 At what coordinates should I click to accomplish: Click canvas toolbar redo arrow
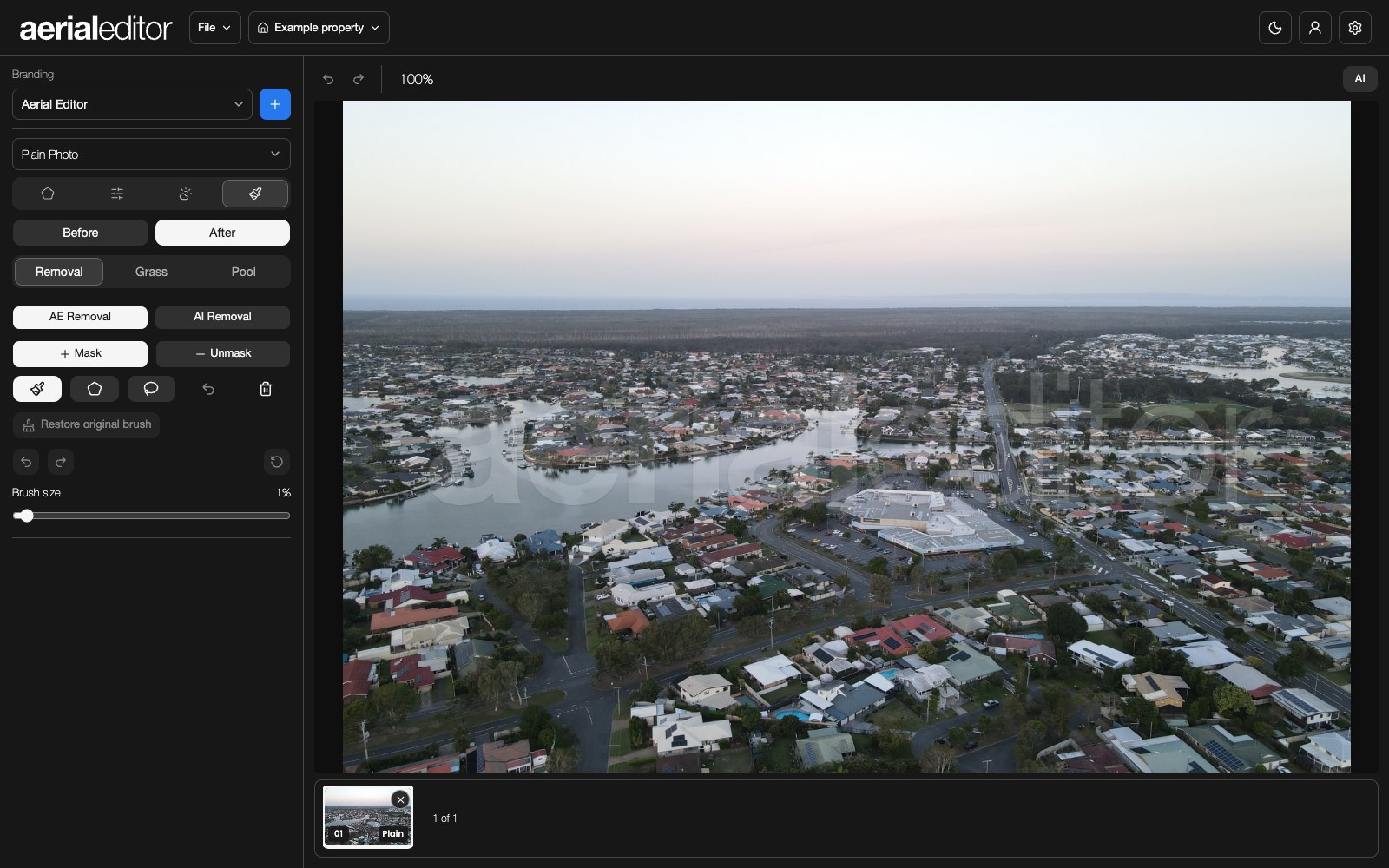tap(358, 79)
